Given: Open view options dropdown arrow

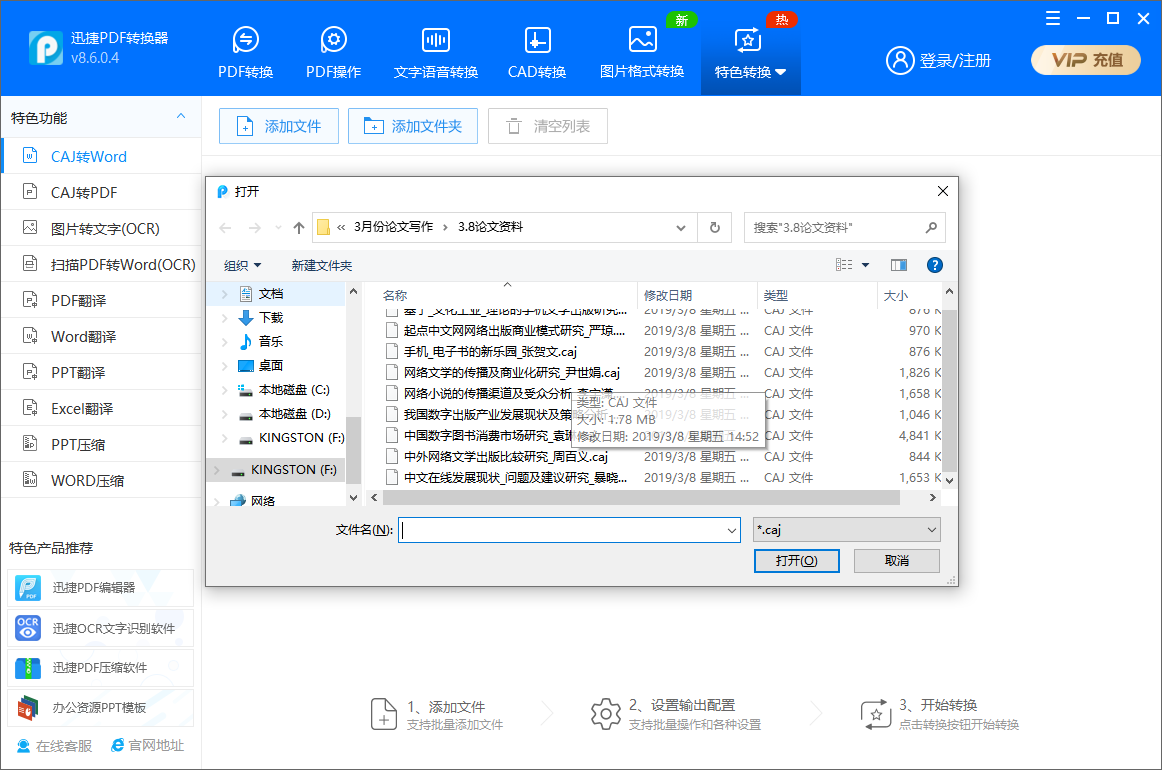Looking at the screenshot, I should (x=865, y=265).
